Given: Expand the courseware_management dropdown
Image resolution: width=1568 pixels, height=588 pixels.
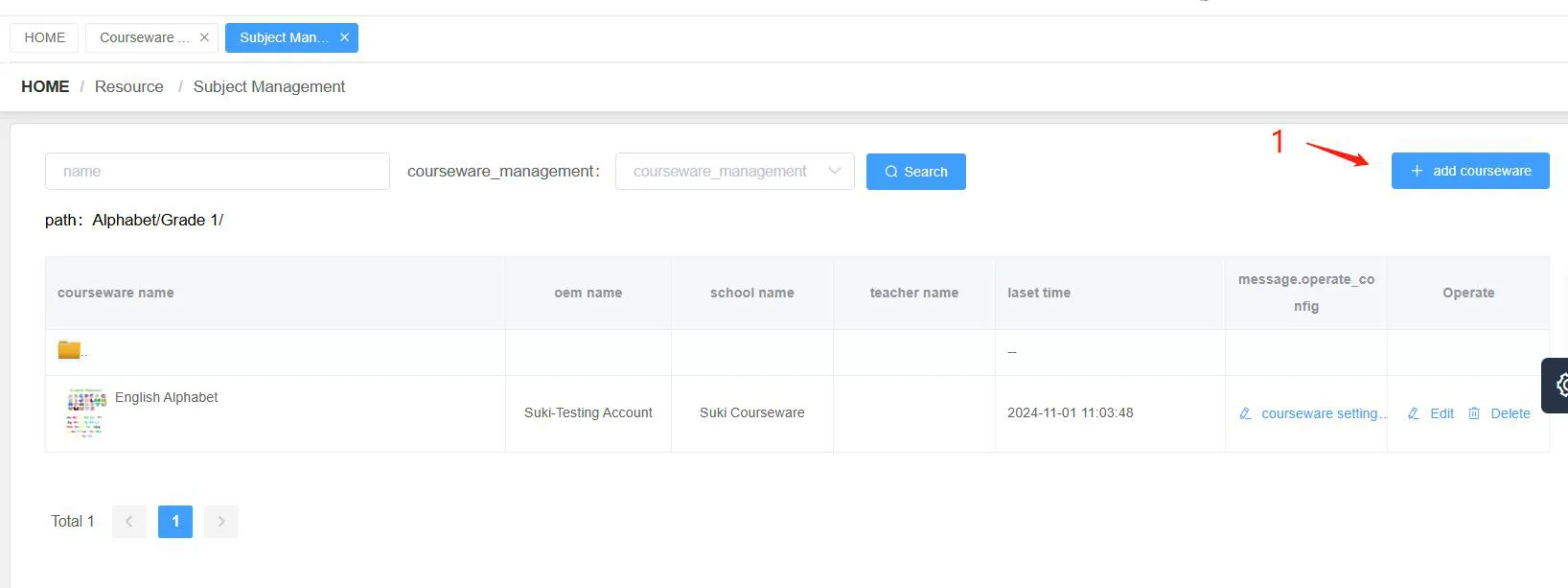Looking at the screenshot, I should pyautogui.click(x=734, y=171).
